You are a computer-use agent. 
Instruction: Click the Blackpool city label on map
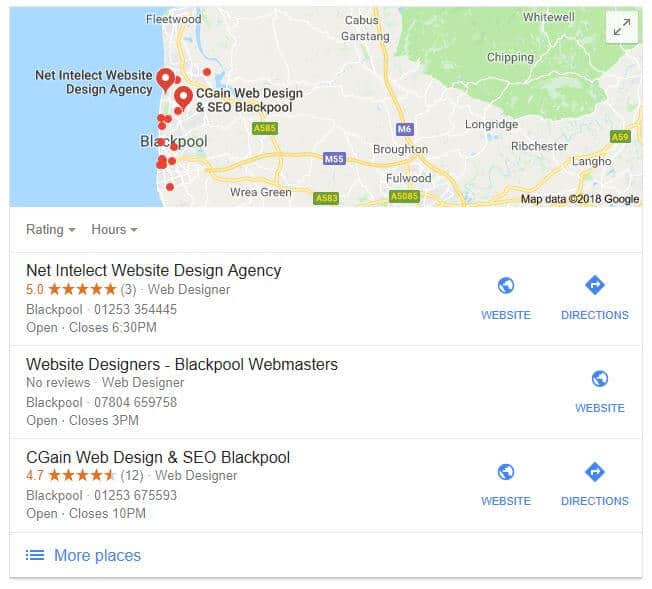[x=173, y=141]
